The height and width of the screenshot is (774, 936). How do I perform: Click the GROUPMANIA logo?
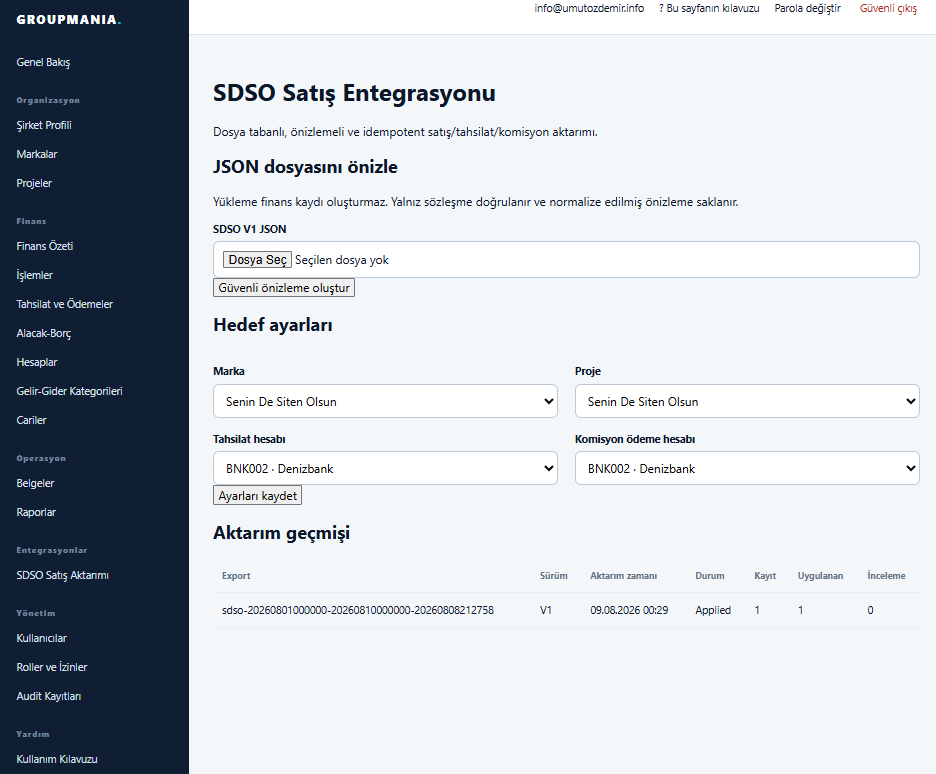(x=69, y=20)
